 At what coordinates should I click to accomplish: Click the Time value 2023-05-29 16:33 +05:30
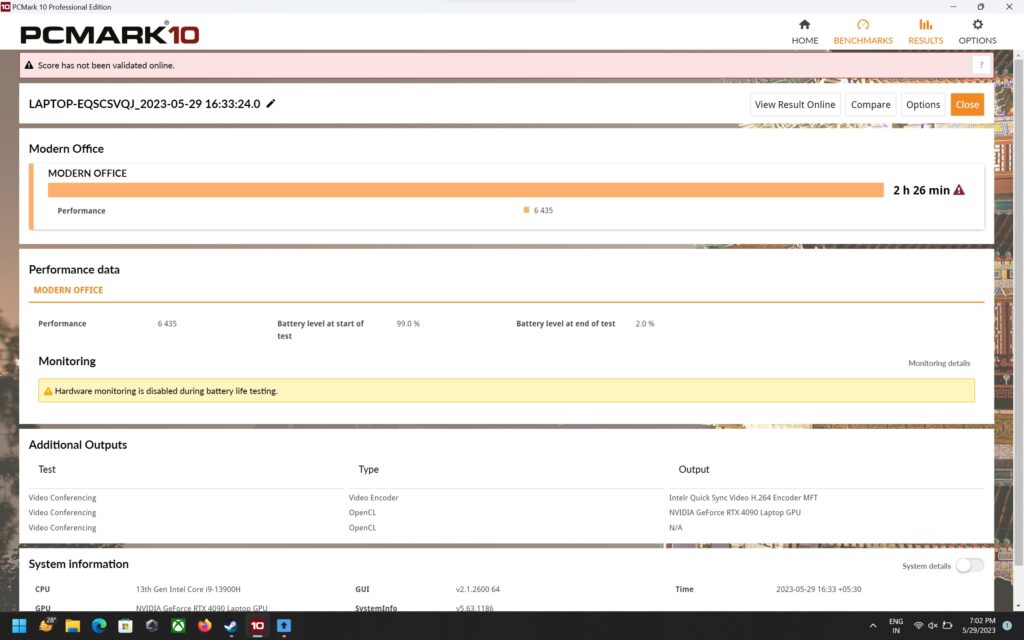pyautogui.click(x=818, y=589)
